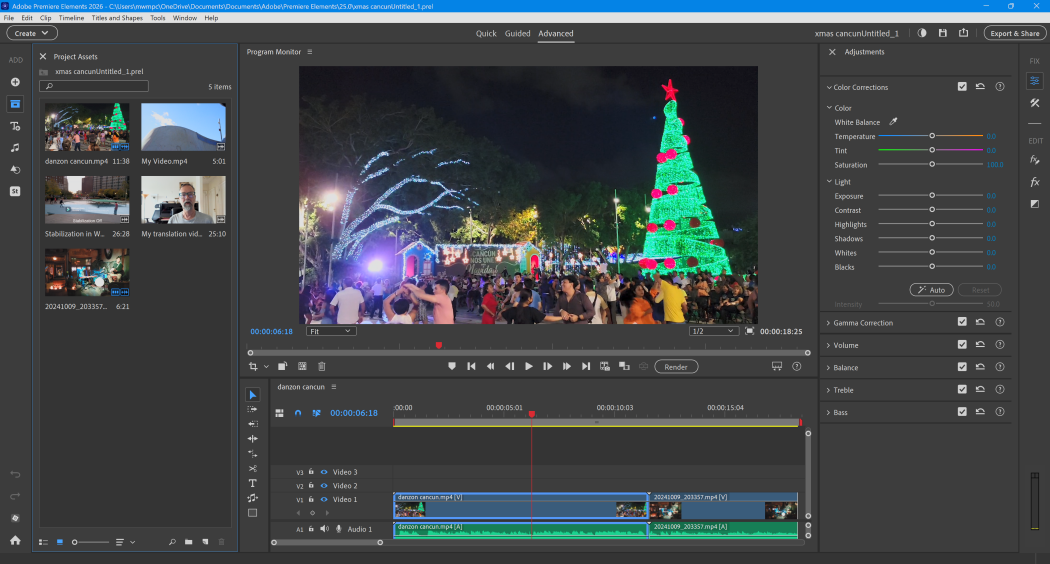Click the Render button
The width and height of the screenshot is (1050, 564).
tap(676, 366)
